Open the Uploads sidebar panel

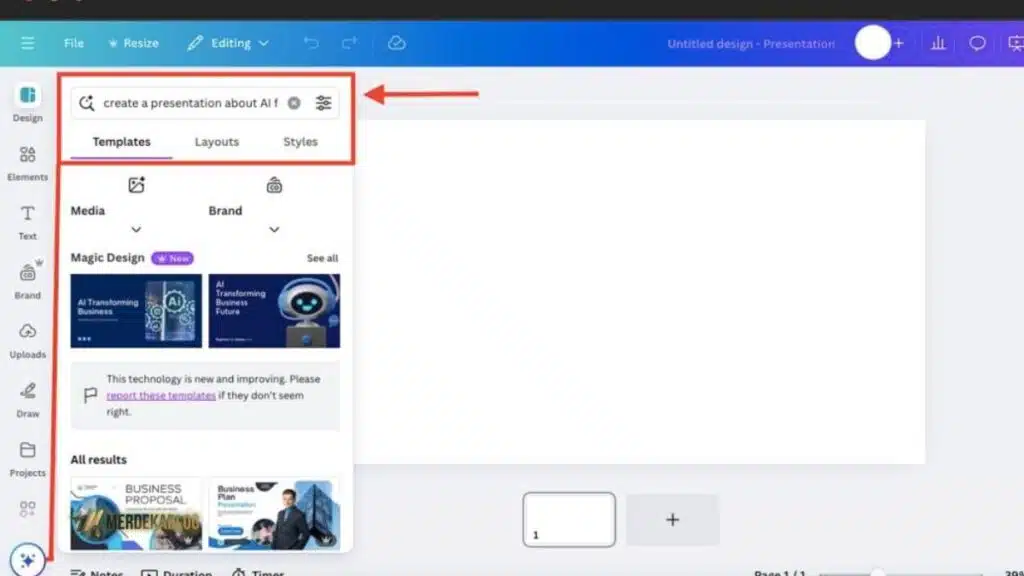point(27,340)
